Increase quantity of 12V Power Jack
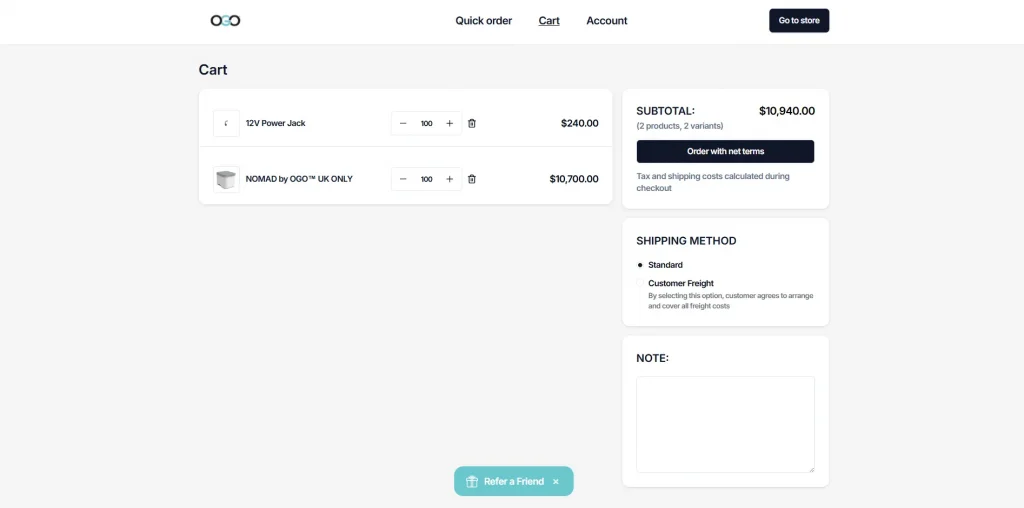Viewport: 1024px width, 508px height. 449,123
